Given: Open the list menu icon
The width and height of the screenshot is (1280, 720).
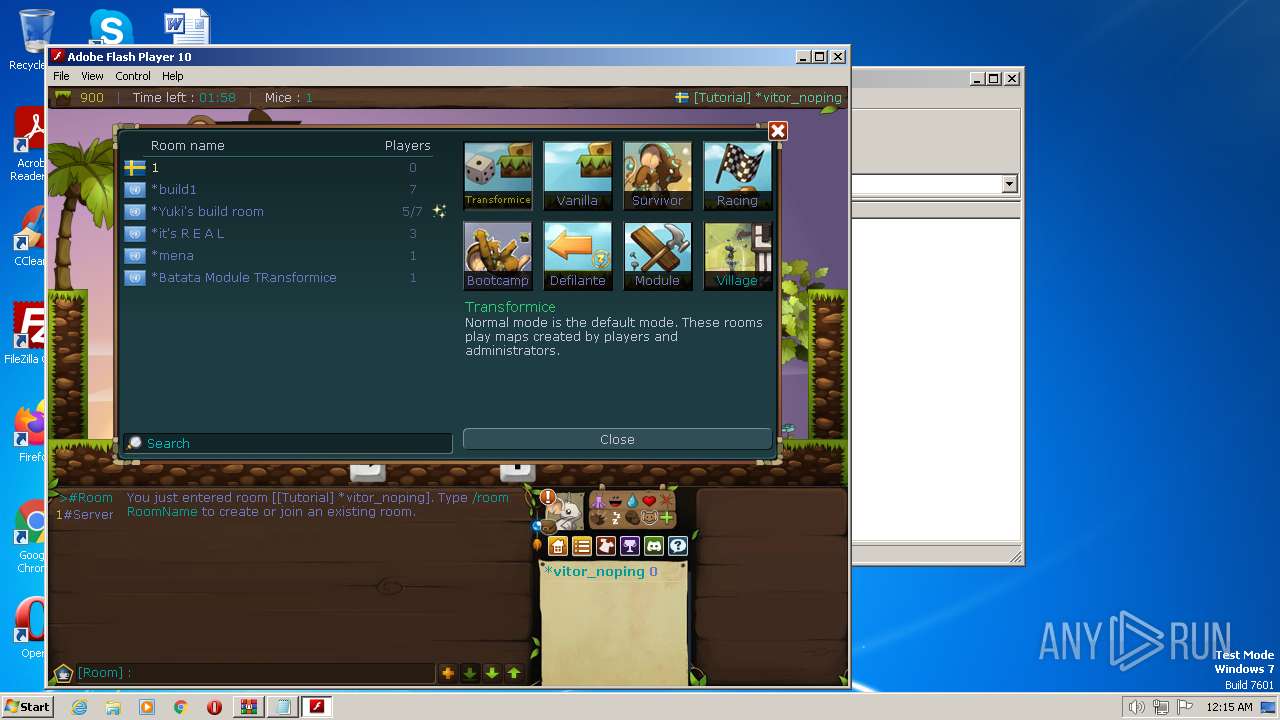Looking at the screenshot, I should point(582,546).
